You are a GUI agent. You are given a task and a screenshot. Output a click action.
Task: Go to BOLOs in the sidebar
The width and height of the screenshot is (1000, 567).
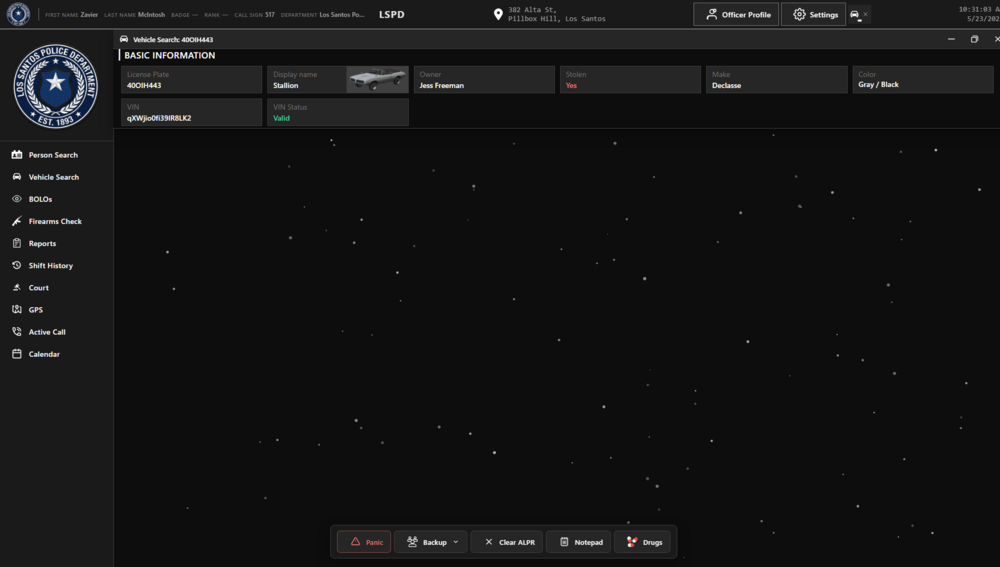click(x=40, y=199)
